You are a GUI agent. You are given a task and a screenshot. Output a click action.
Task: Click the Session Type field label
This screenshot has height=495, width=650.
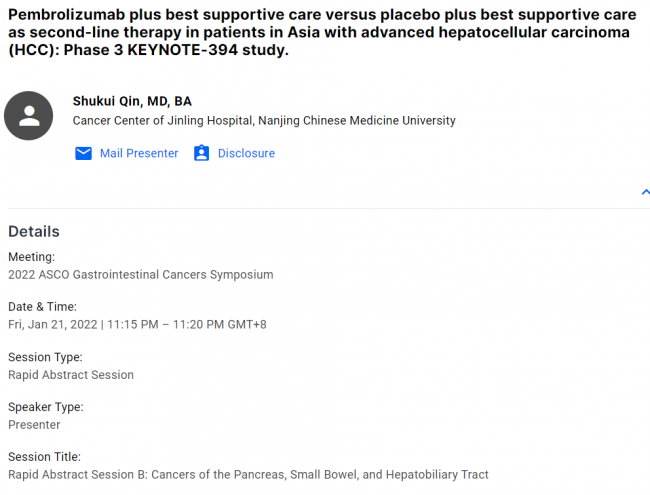point(45,357)
